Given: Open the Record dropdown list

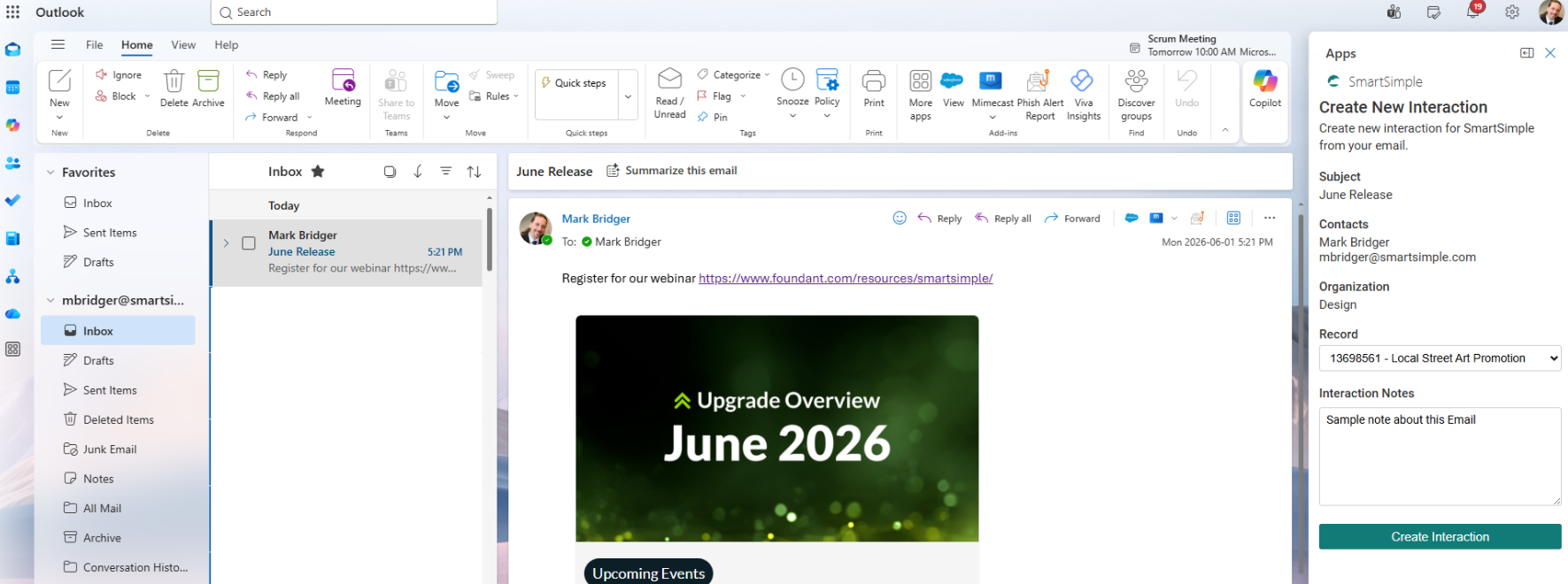Looking at the screenshot, I should click(1440, 358).
